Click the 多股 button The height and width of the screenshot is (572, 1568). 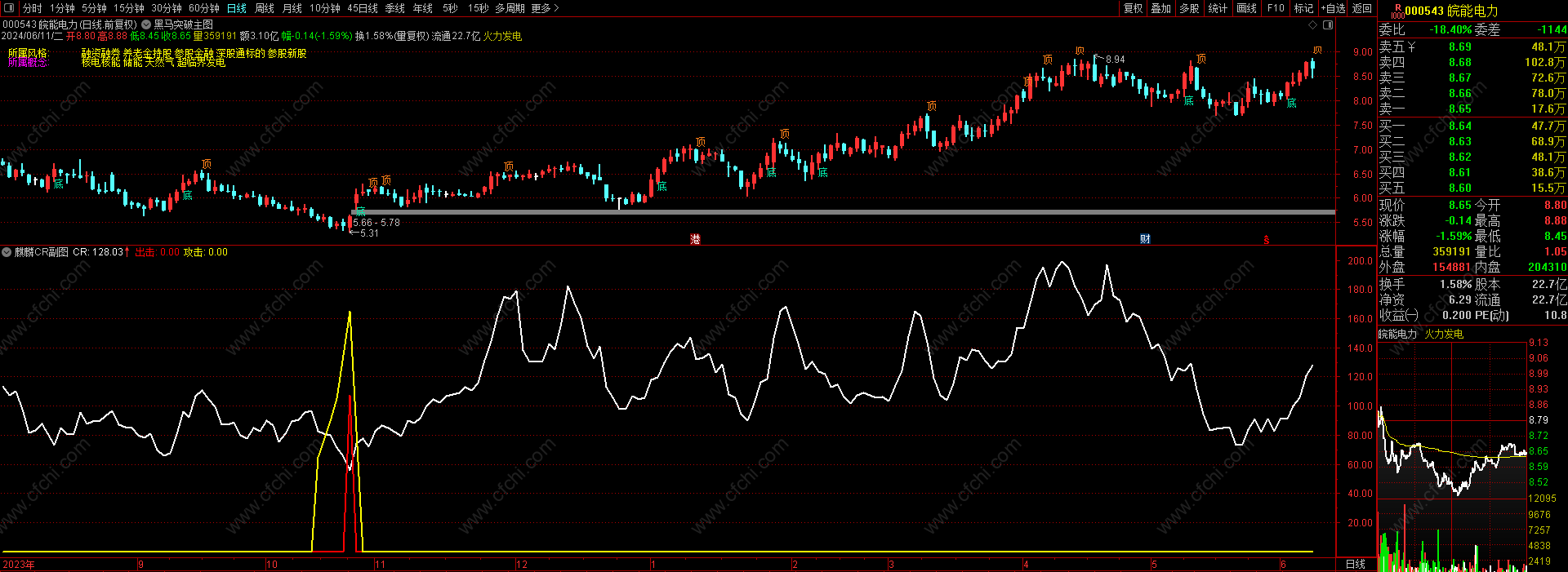tap(1190, 8)
